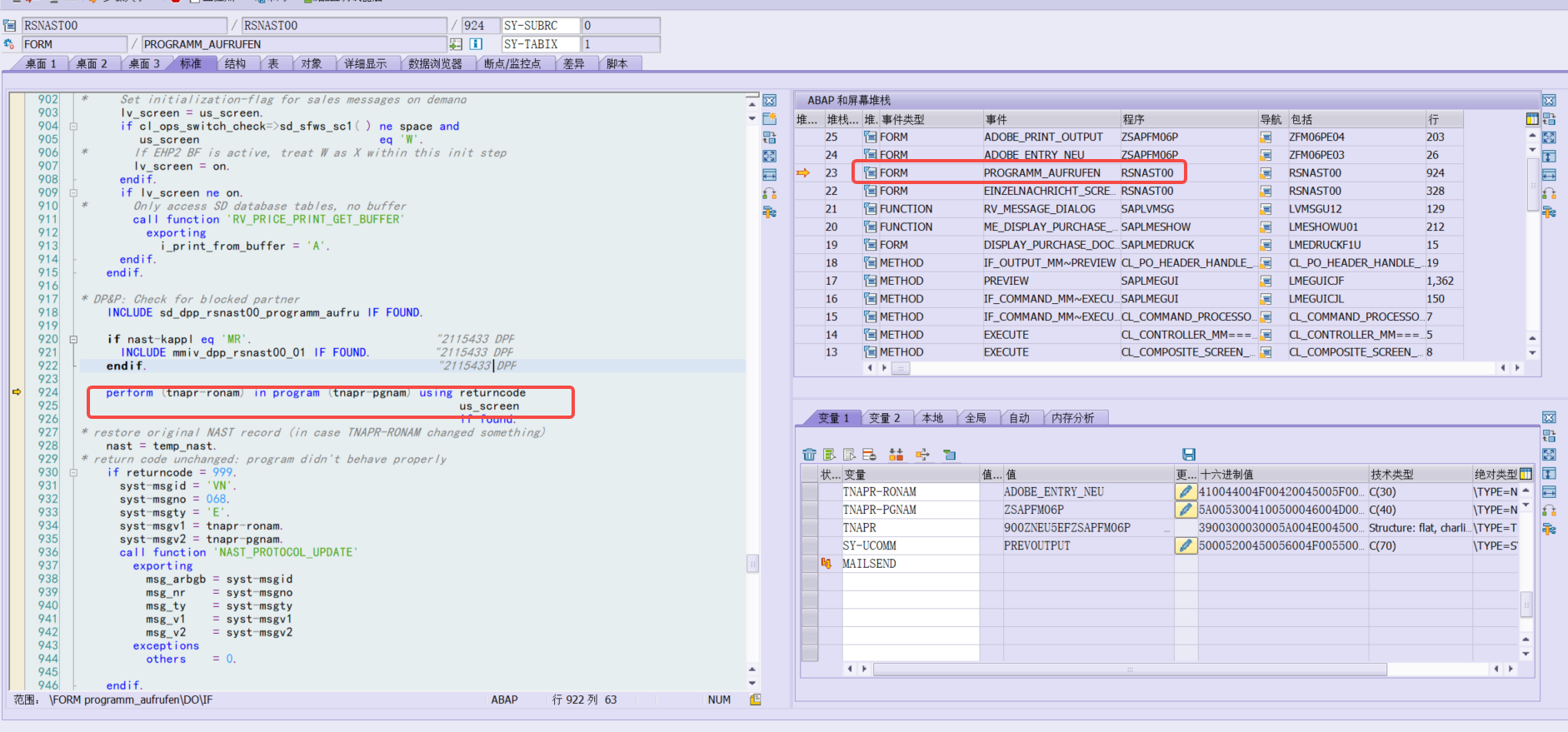Click the save icon above the variables table
This screenshot has height=732, width=1568.
pos(1189,455)
